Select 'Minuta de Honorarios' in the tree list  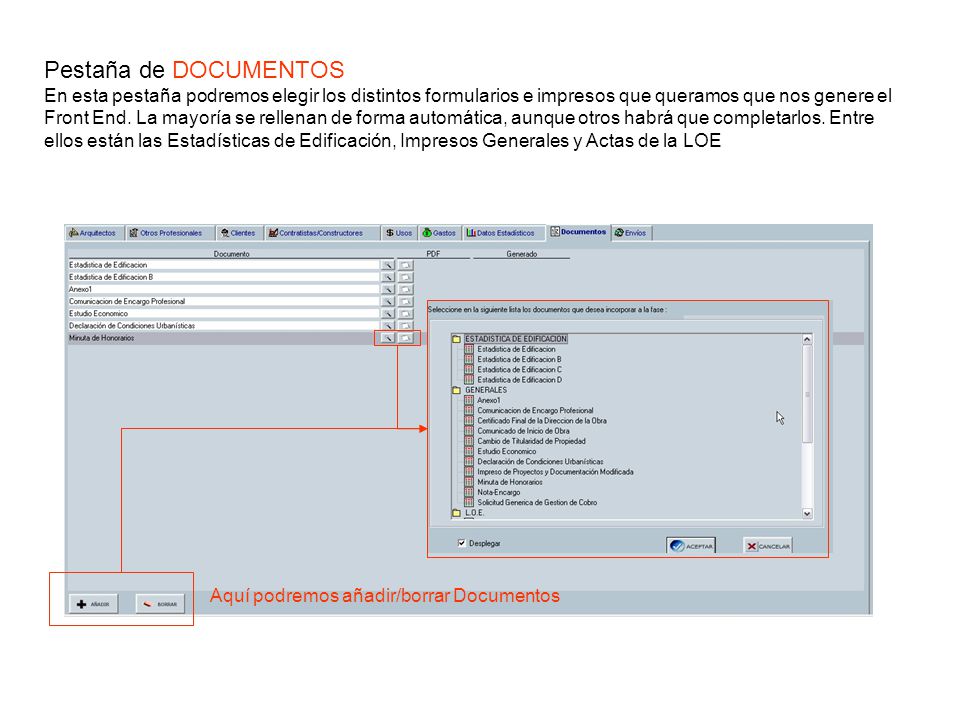[x=509, y=482]
